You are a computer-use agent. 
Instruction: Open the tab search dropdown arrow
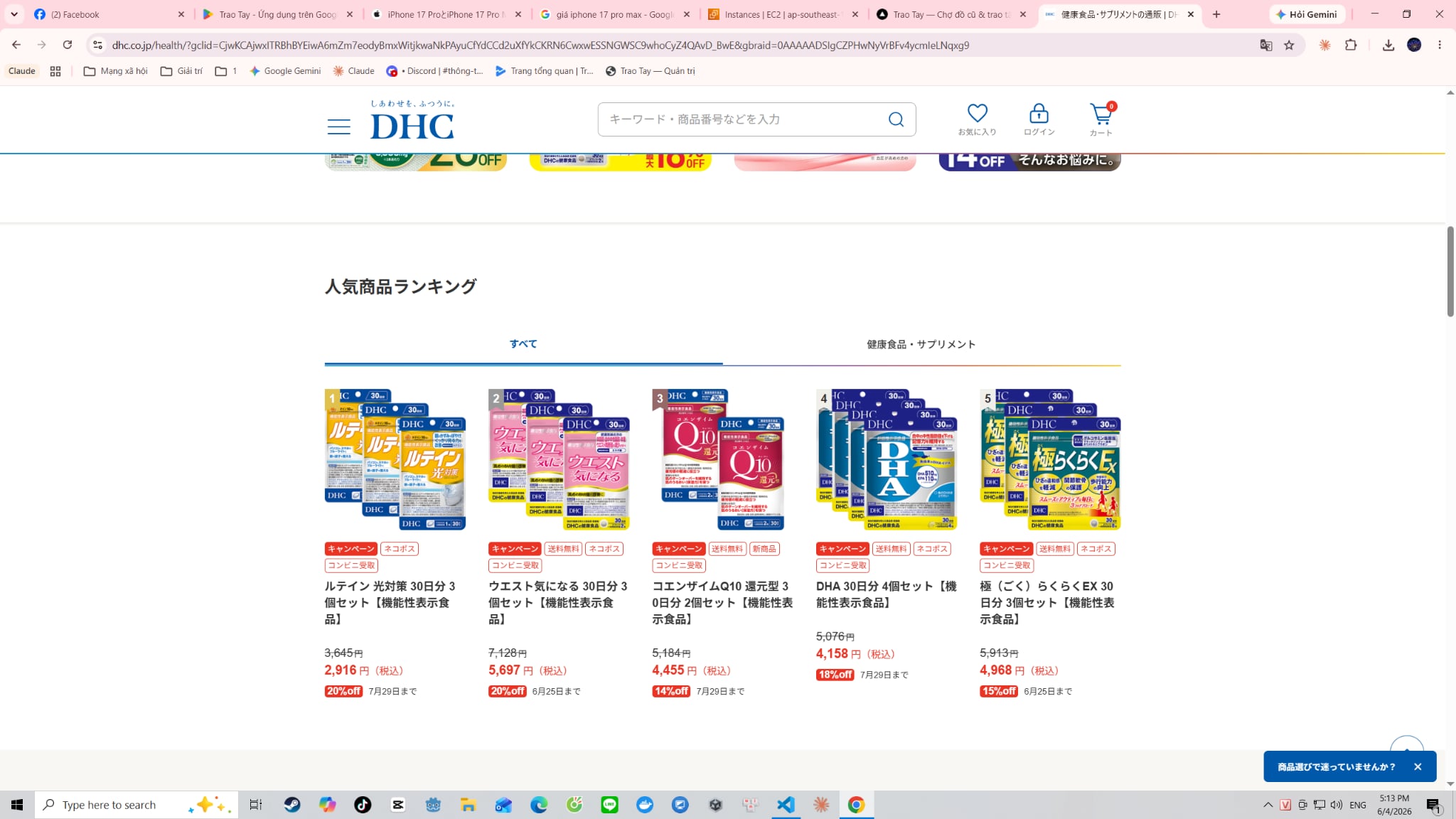[14, 14]
